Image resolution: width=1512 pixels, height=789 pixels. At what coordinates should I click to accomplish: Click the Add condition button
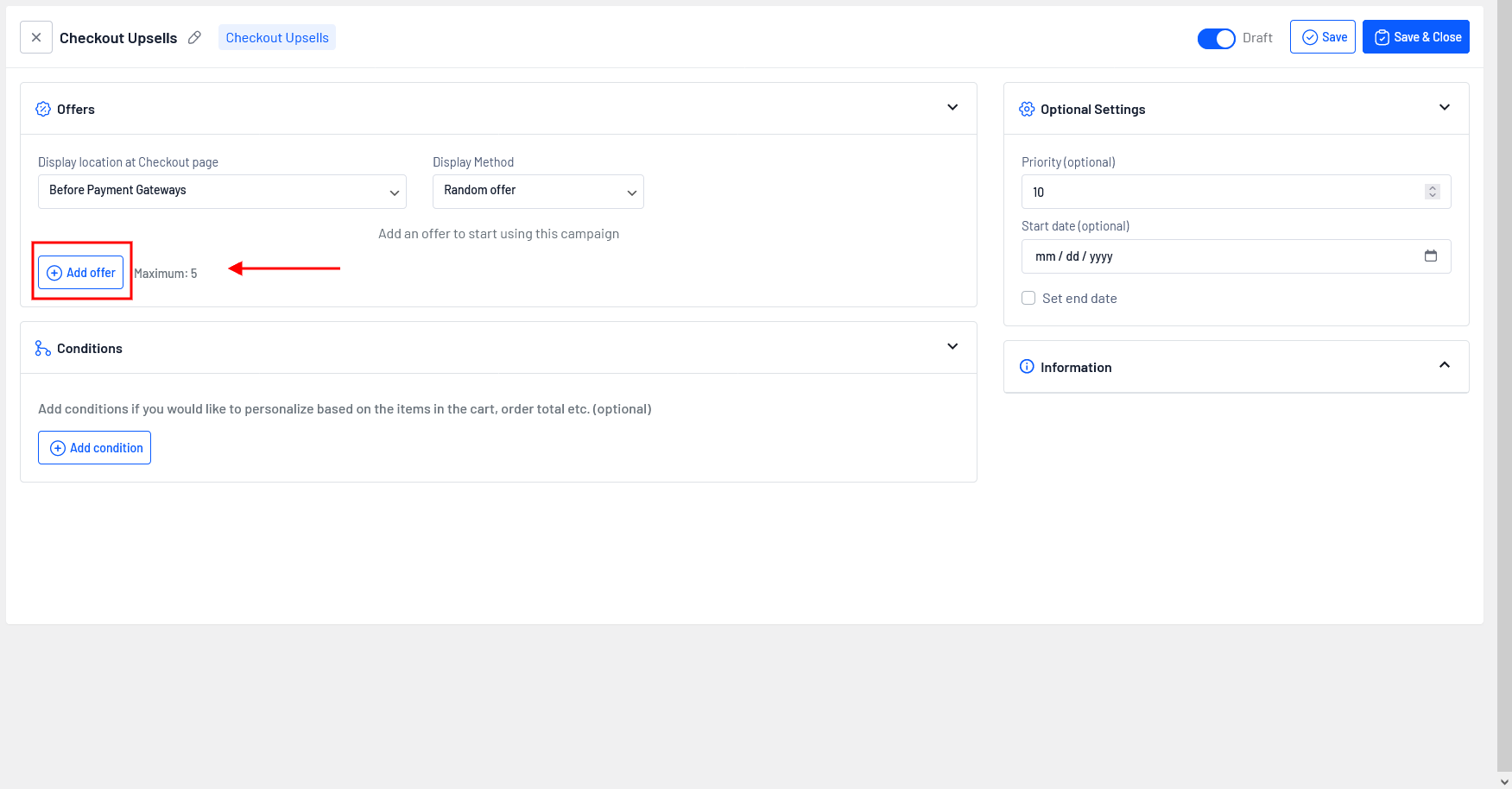coord(95,448)
